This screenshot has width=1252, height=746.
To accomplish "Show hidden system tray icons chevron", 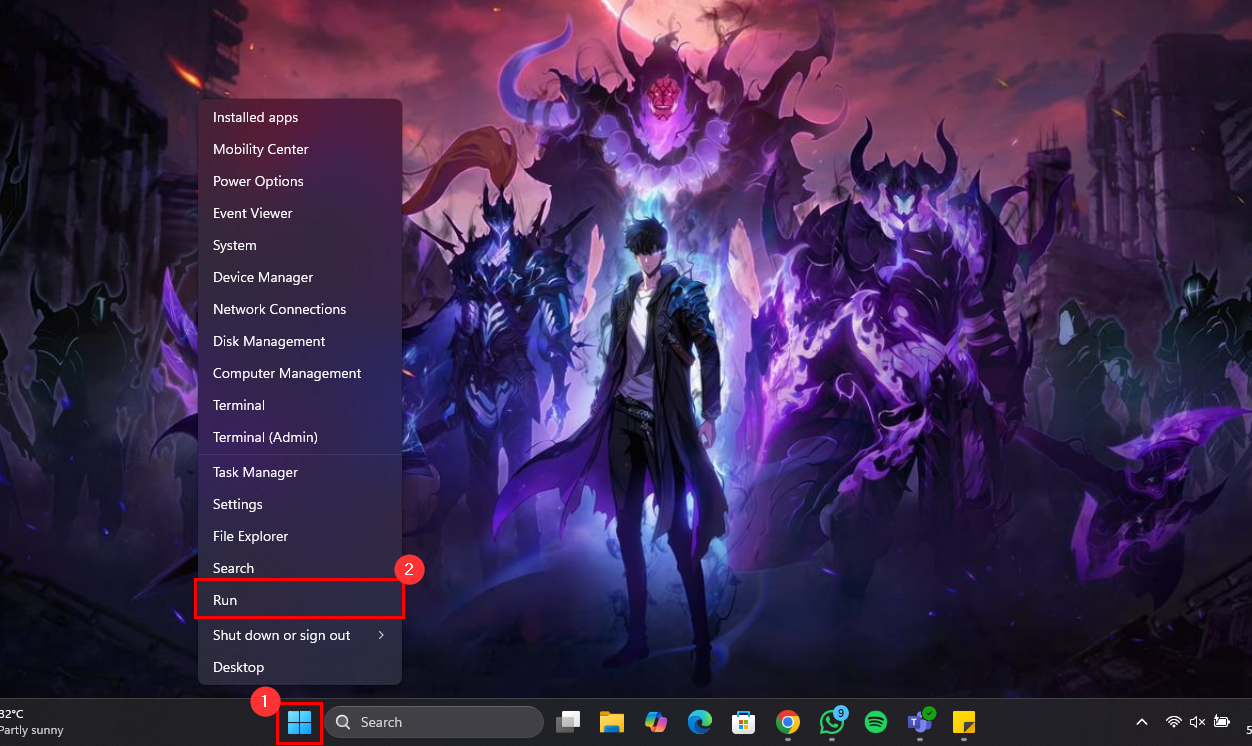I will [1141, 722].
